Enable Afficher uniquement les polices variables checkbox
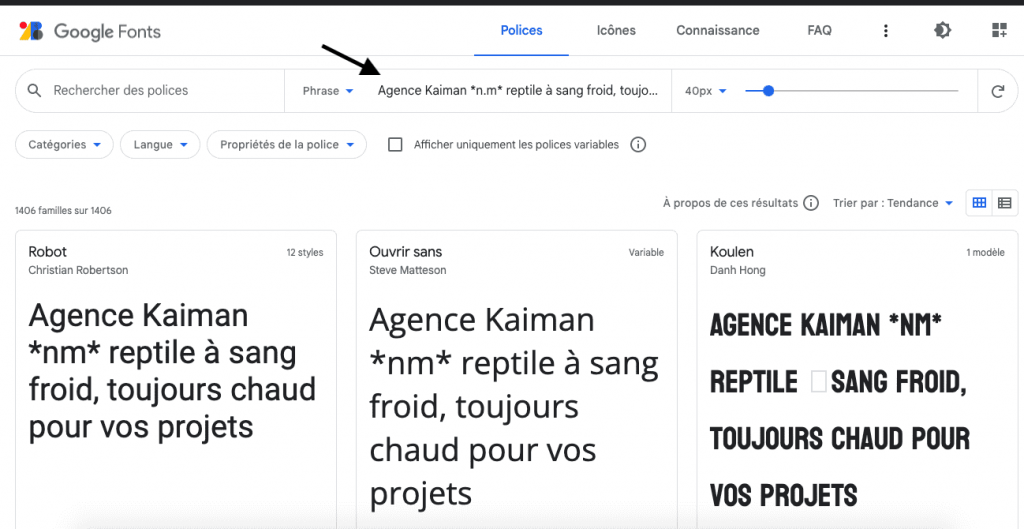Viewport: 1024px width, 529px height. tap(395, 145)
